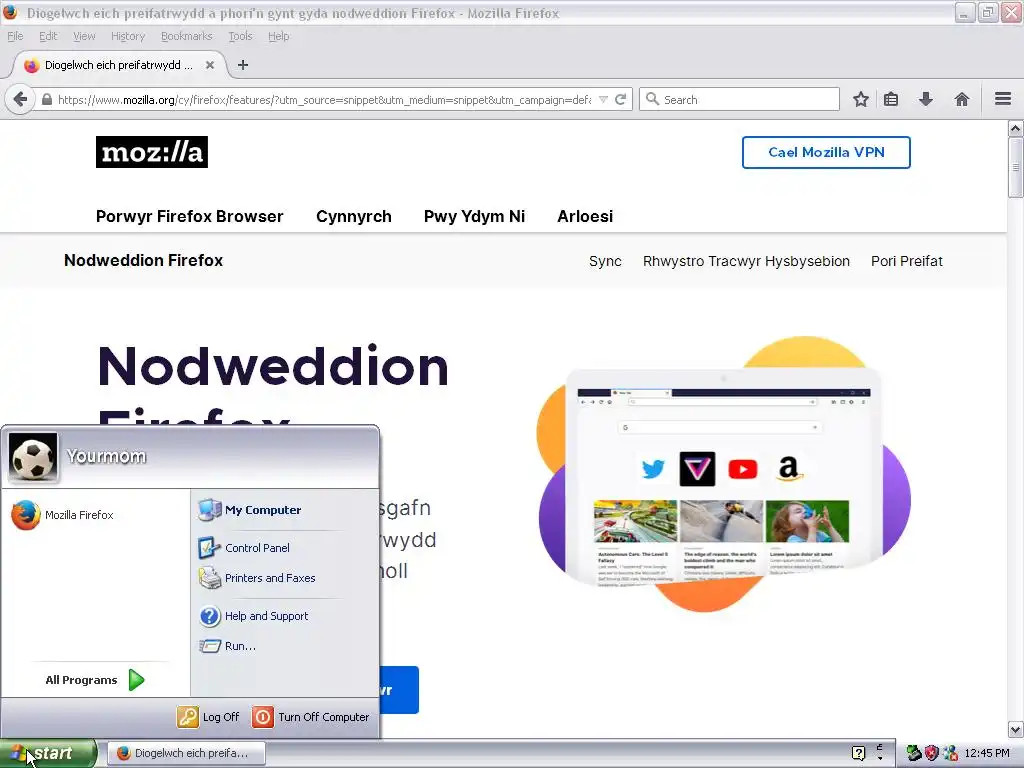The height and width of the screenshot is (768, 1024).
Task: Click the Windows start button
Action: point(48,753)
